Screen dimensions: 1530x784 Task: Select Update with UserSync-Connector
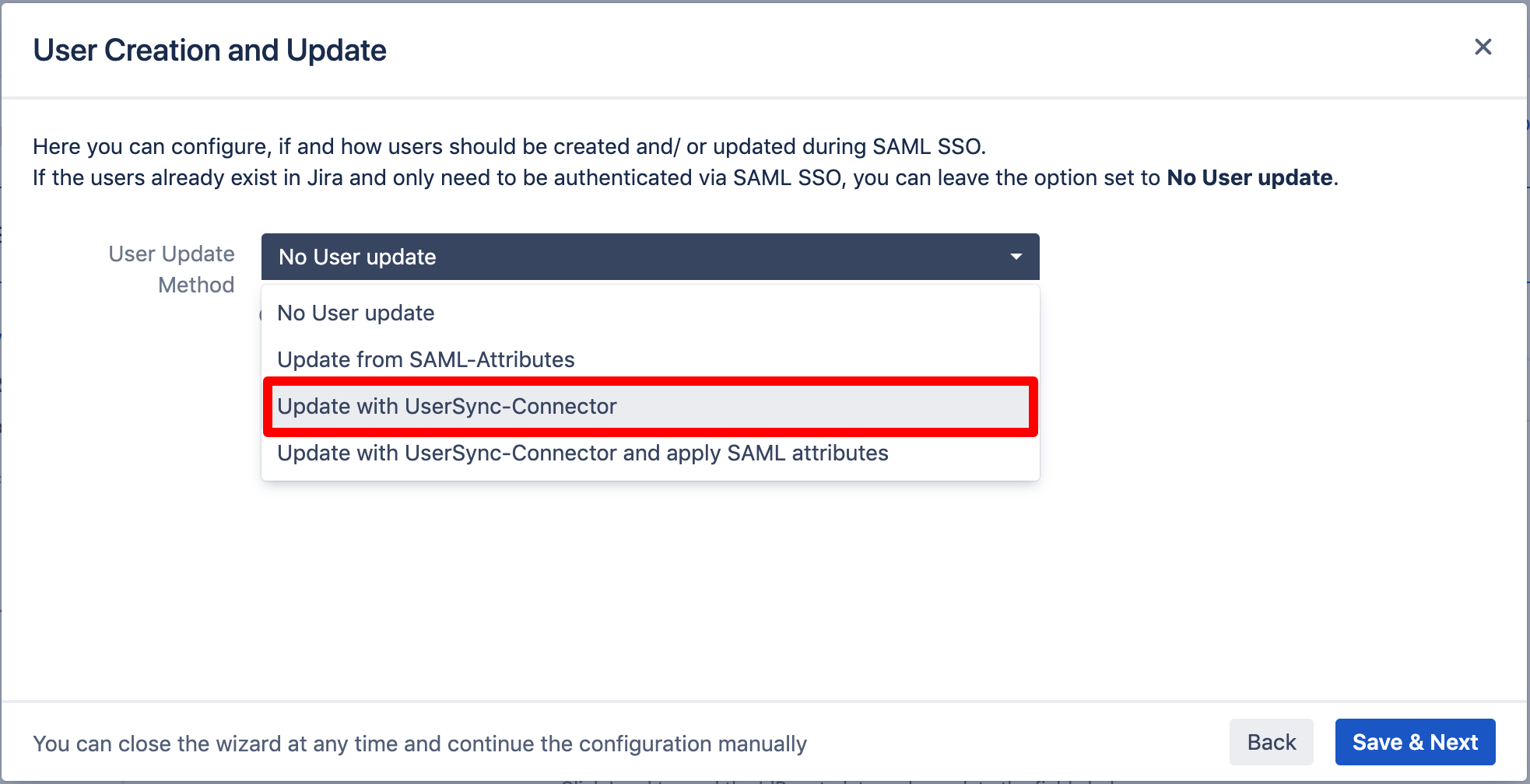(x=650, y=406)
